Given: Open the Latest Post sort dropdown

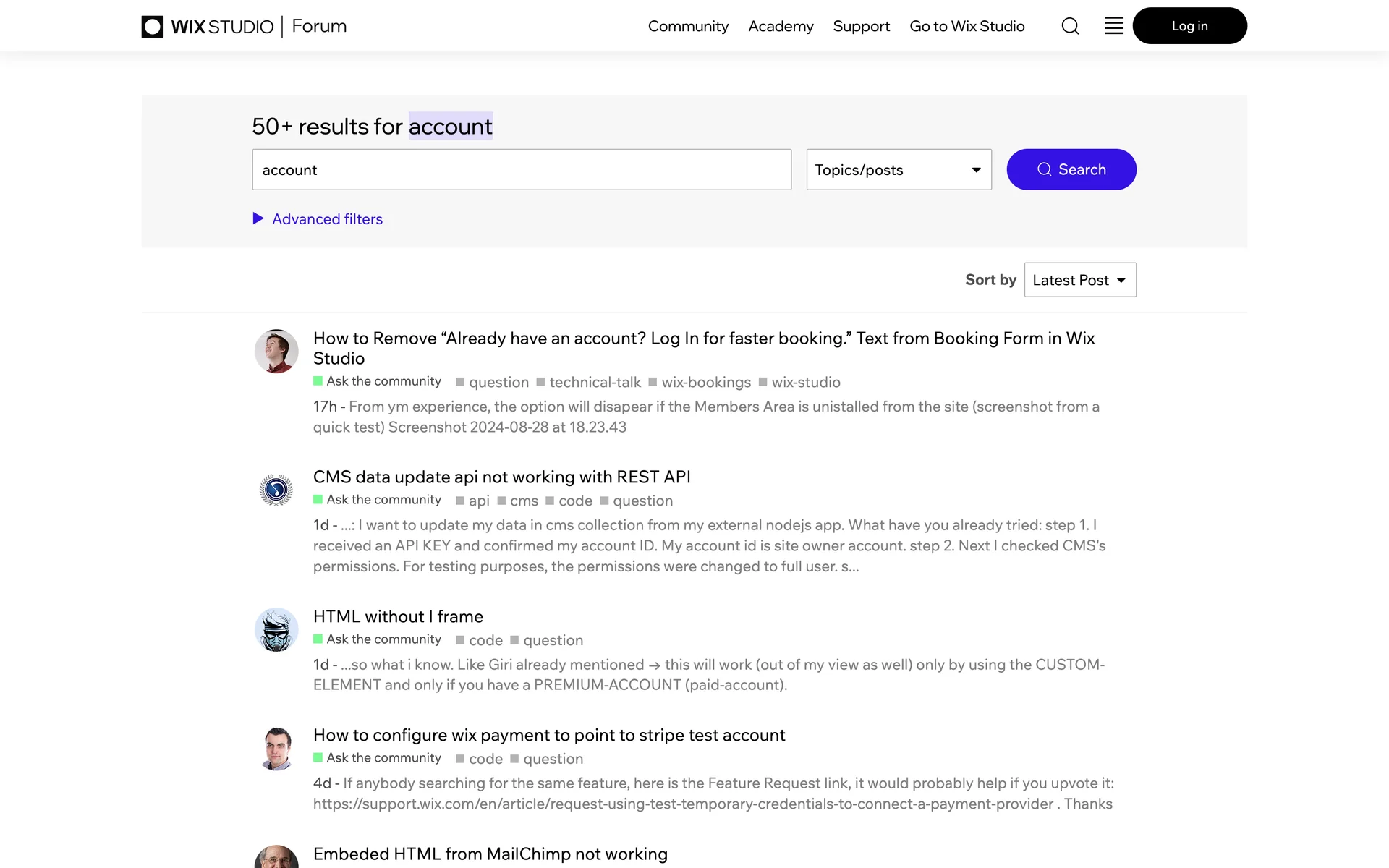Looking at the screenshot, I should click(1079, 280).
